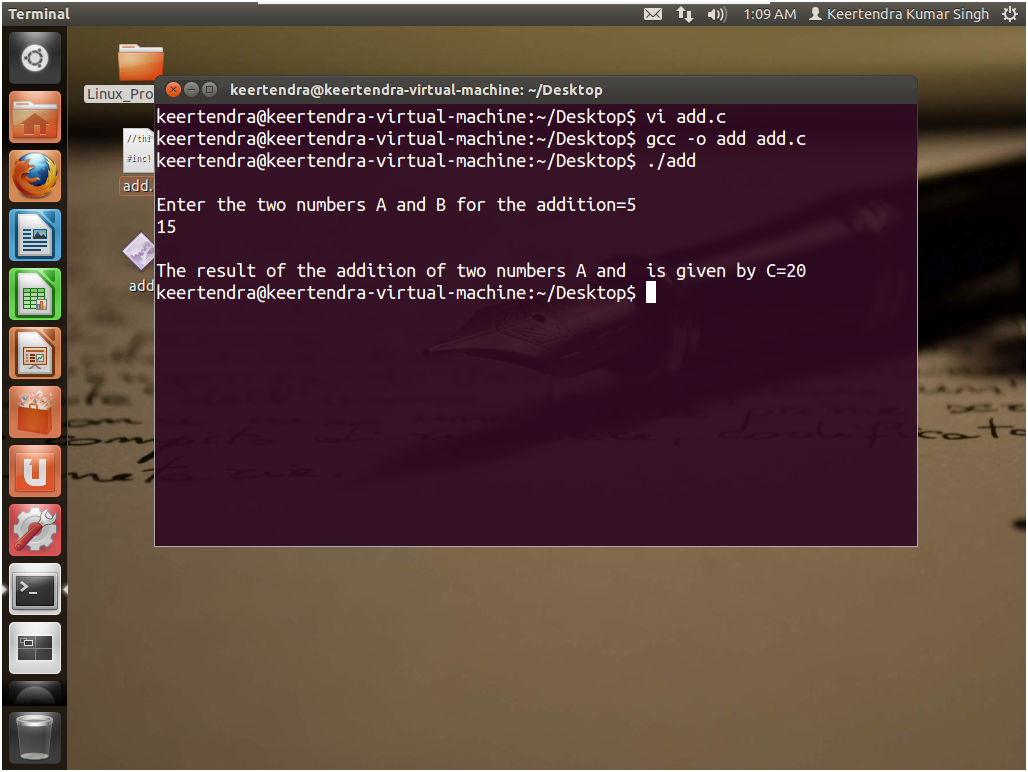The height and width of the screenshot is (772, 1028).
Task: Select the add executable on desktop
Action: pyautogui.click(x=140, y=263)
